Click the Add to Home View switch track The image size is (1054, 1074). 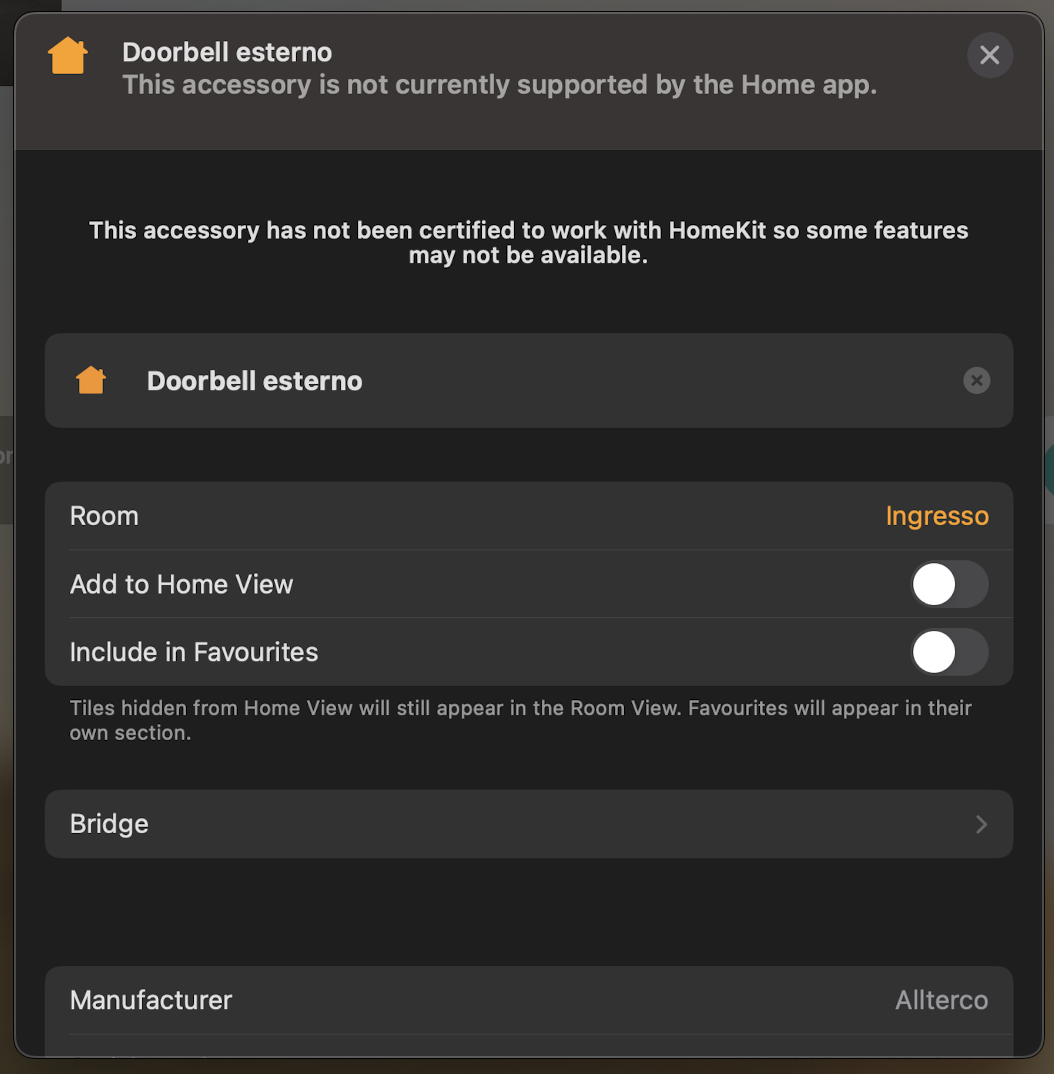(950, 584)
